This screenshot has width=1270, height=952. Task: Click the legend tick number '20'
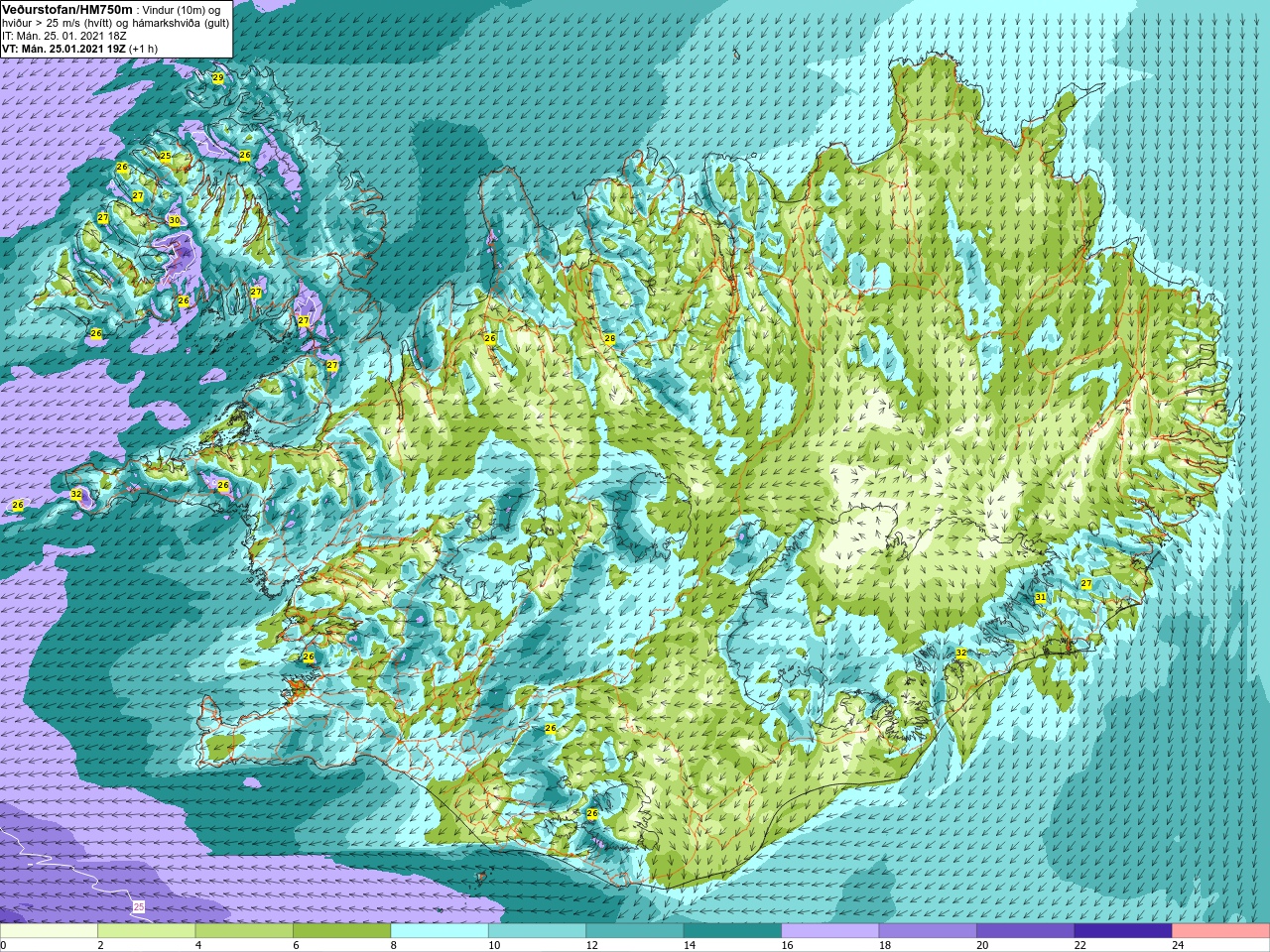click(981, 945)
